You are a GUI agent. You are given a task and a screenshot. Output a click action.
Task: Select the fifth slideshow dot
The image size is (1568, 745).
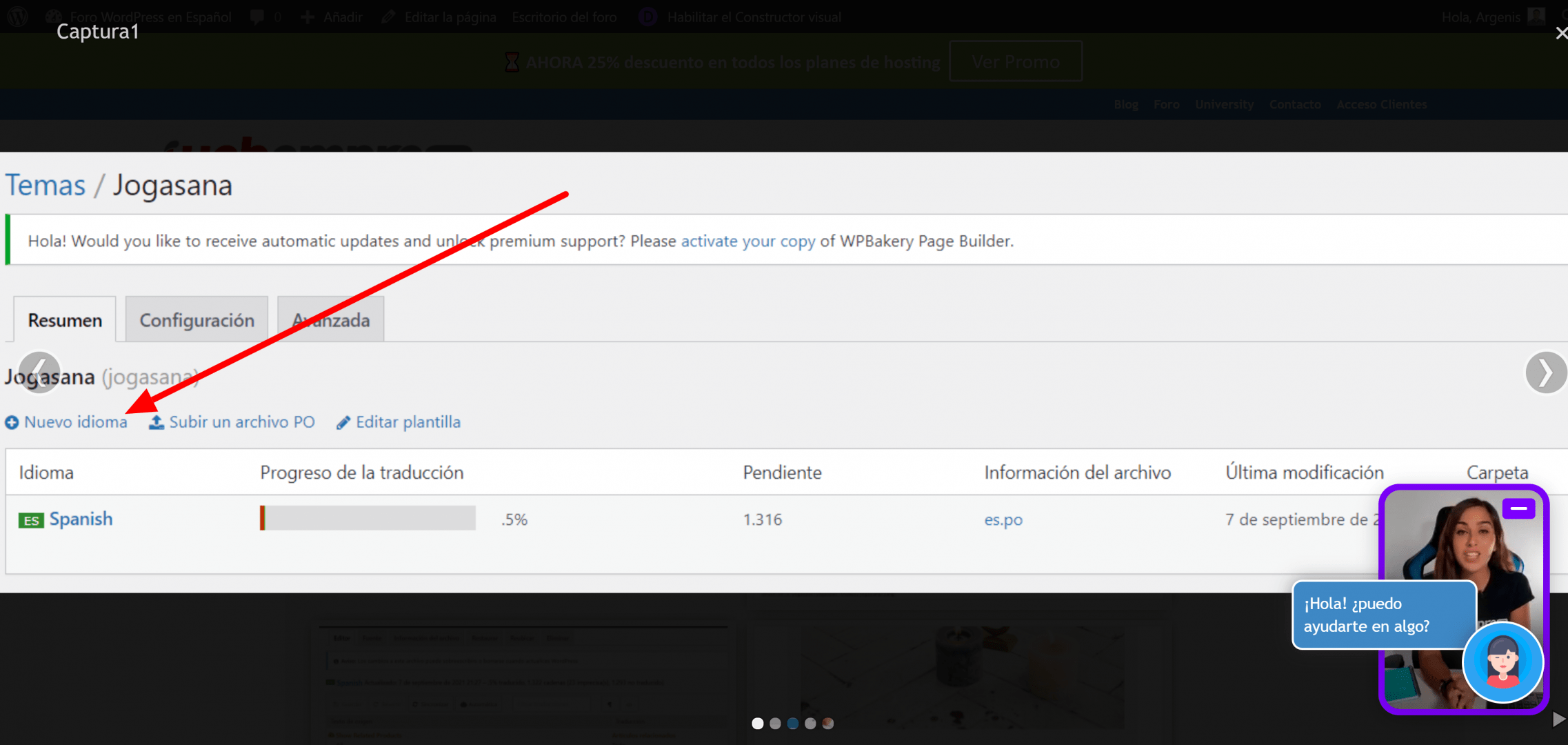(x=828, y=723)
